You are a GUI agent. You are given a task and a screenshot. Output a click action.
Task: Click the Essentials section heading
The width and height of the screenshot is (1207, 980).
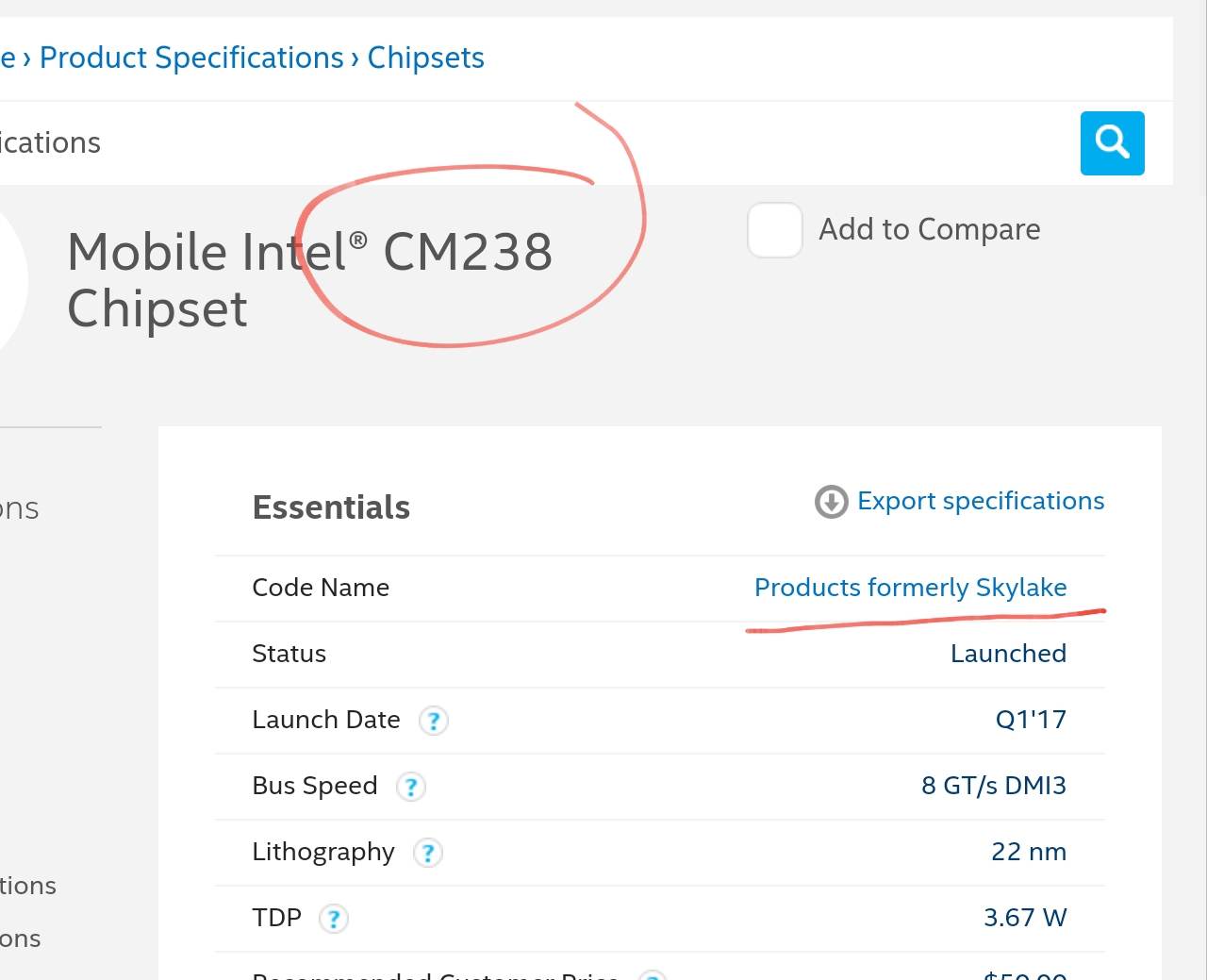click(x=331, y=507)
